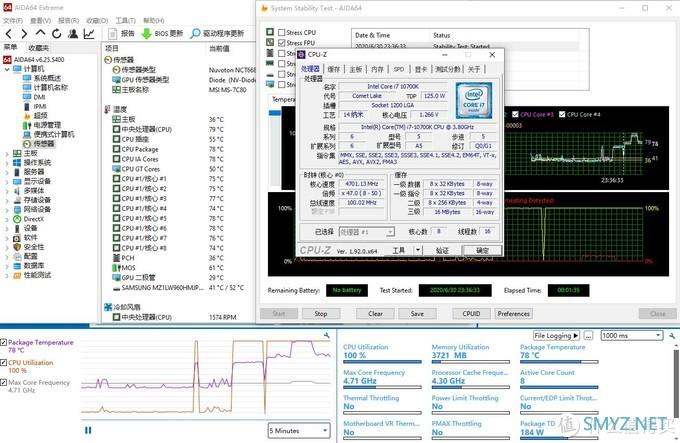
Task: Switch to CPU-Z 内存 tab
Action: [377, 69]
